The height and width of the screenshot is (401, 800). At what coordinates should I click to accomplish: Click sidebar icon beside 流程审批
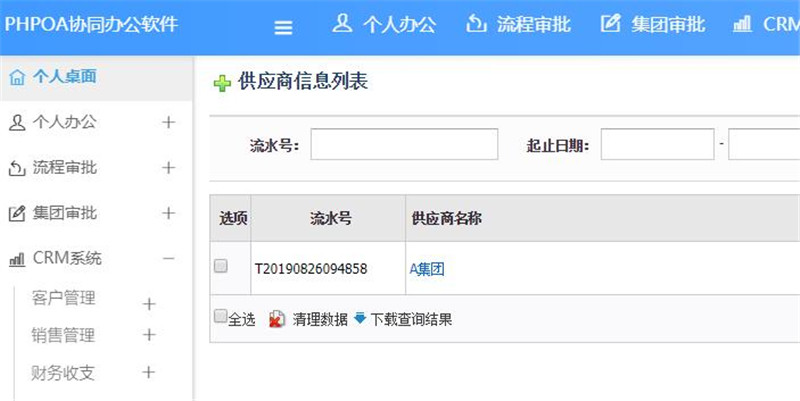tap(17, 168)
